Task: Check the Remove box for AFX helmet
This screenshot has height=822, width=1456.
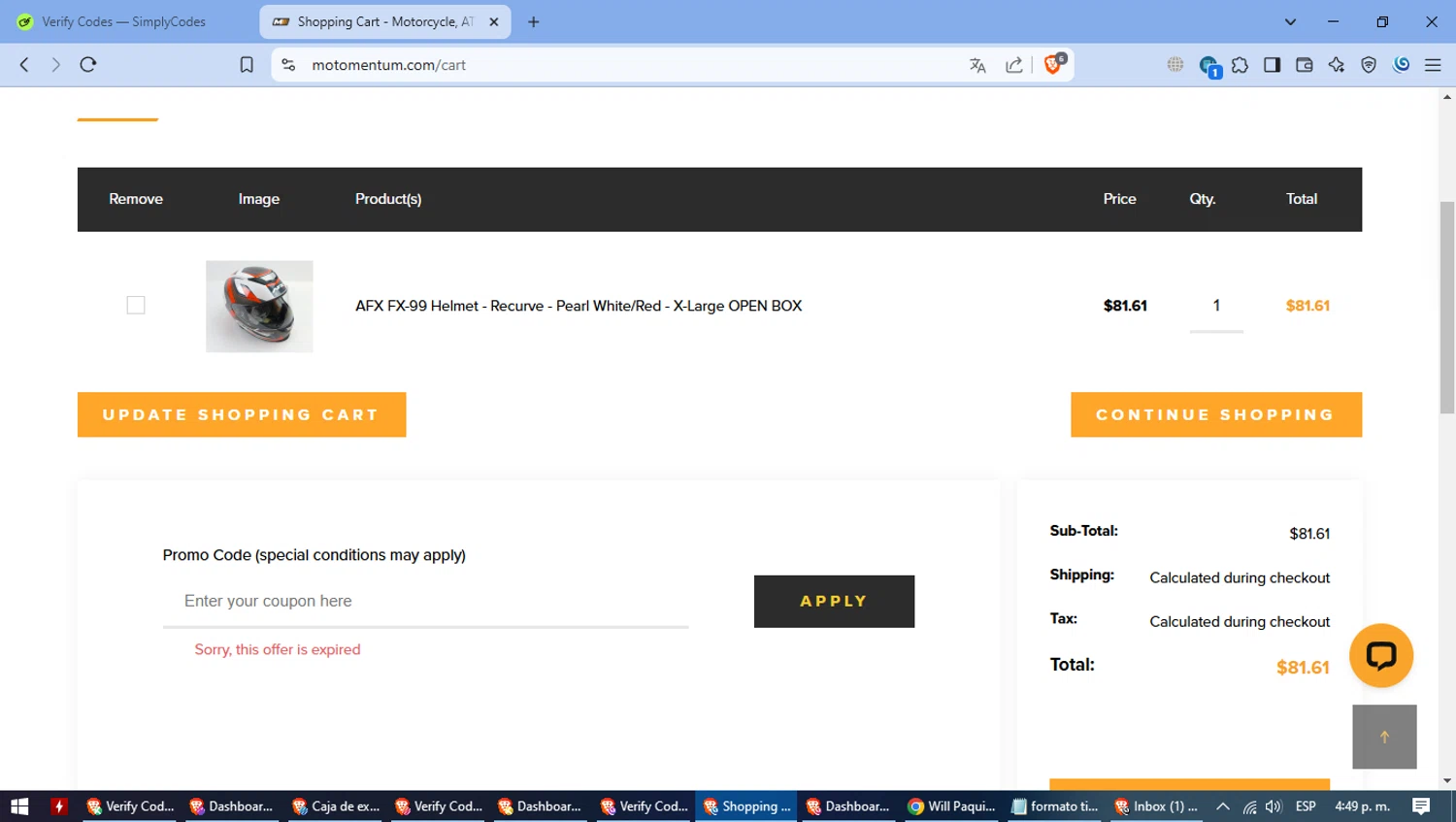Action: pyautogui.click(x=136, y=305)
